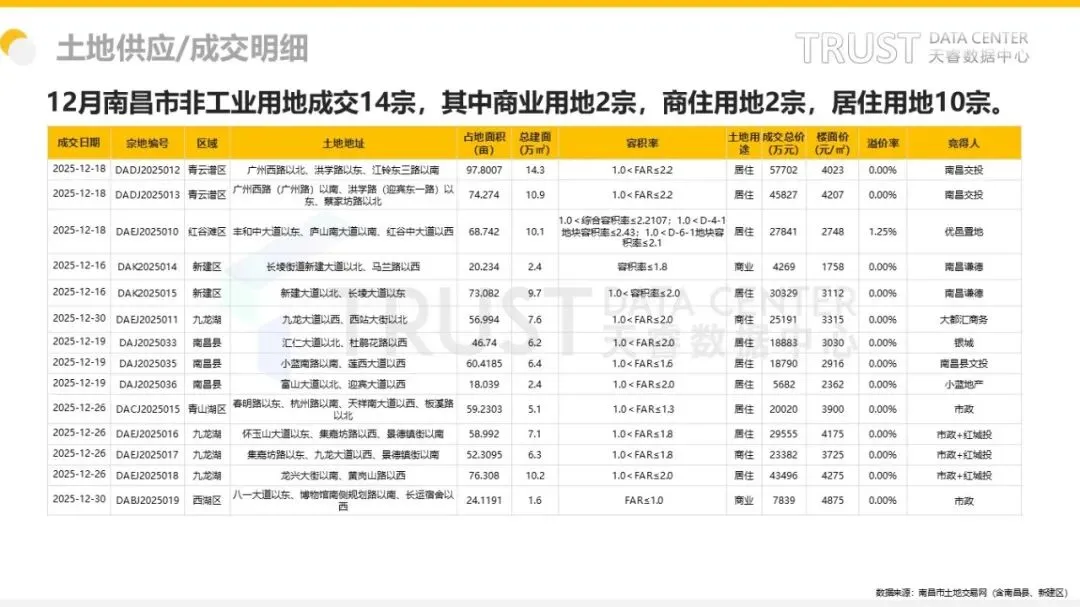This screenshot has width=1080, height=607.
Task: Select parcel number DAEJ2025010
Action: [x=147, y=232]
